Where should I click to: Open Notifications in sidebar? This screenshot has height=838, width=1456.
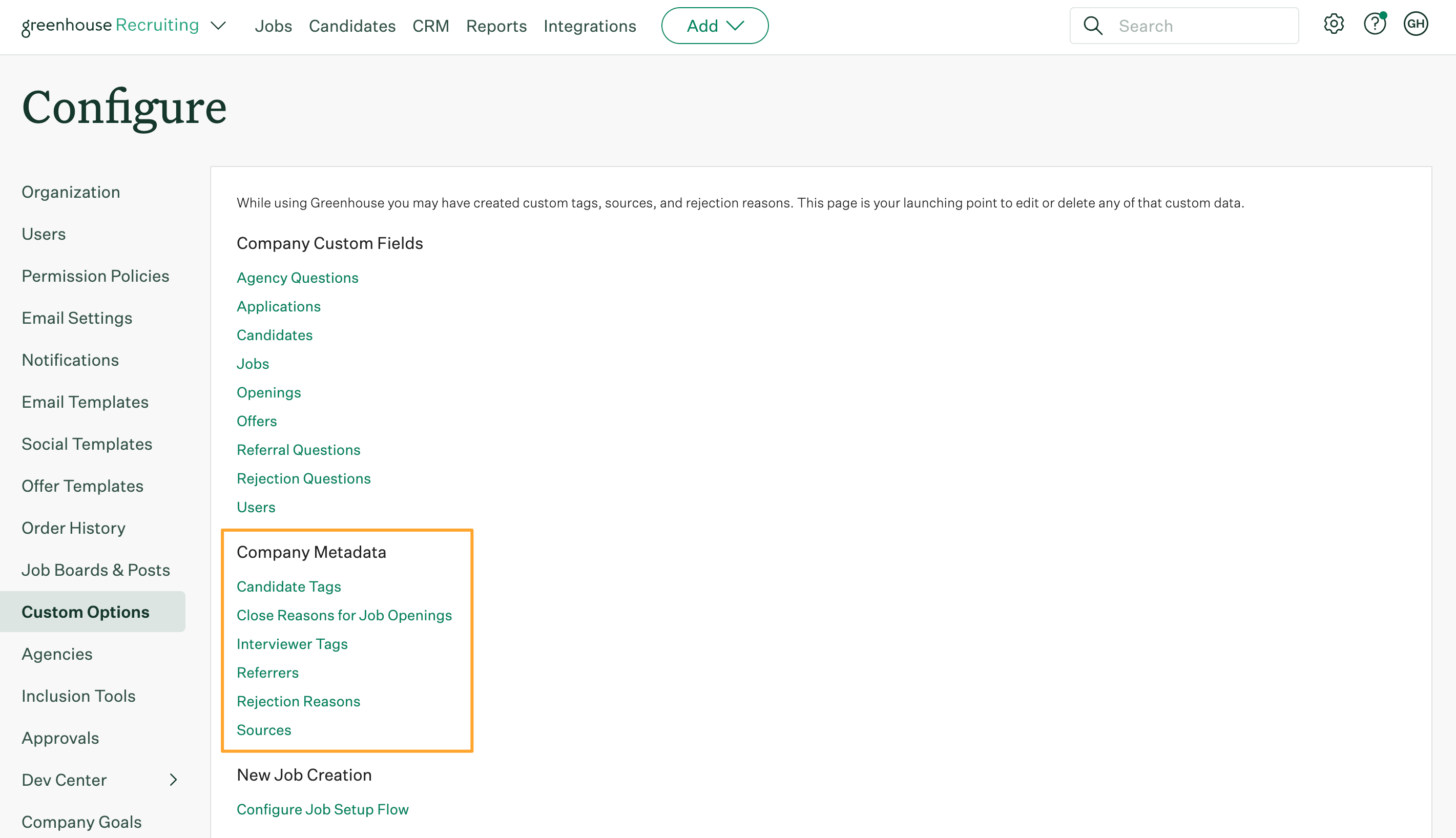[x=70, y=360]
